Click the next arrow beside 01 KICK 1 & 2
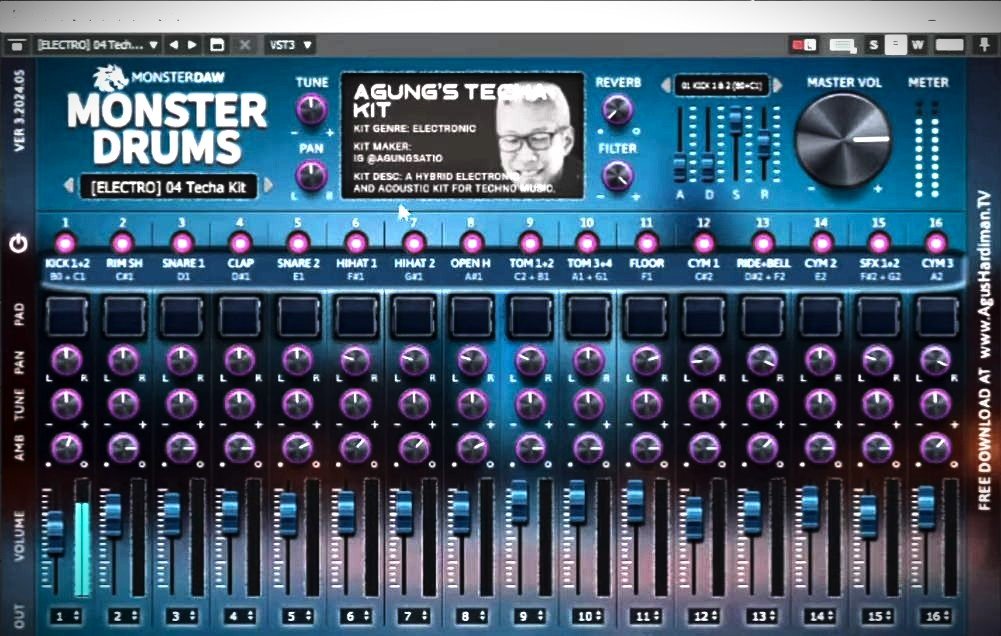 778,85
